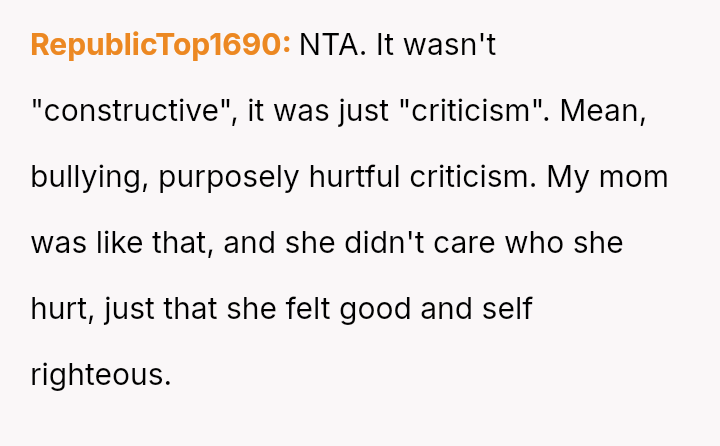Viewport: 720px width, 446px height.
Task: Click the word "righteous" on the last line
Action: coord(100,376)
